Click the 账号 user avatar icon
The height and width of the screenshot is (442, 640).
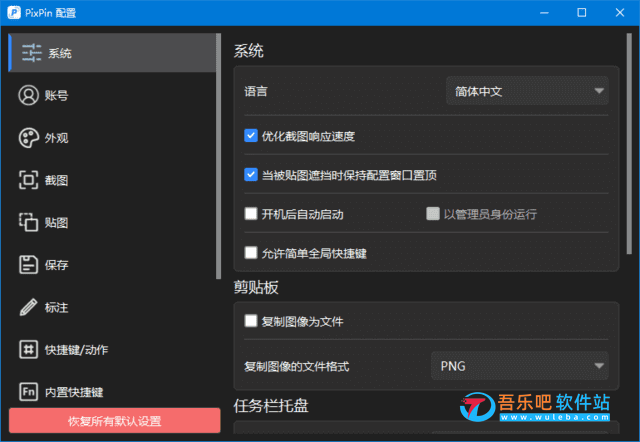point(28,96)
